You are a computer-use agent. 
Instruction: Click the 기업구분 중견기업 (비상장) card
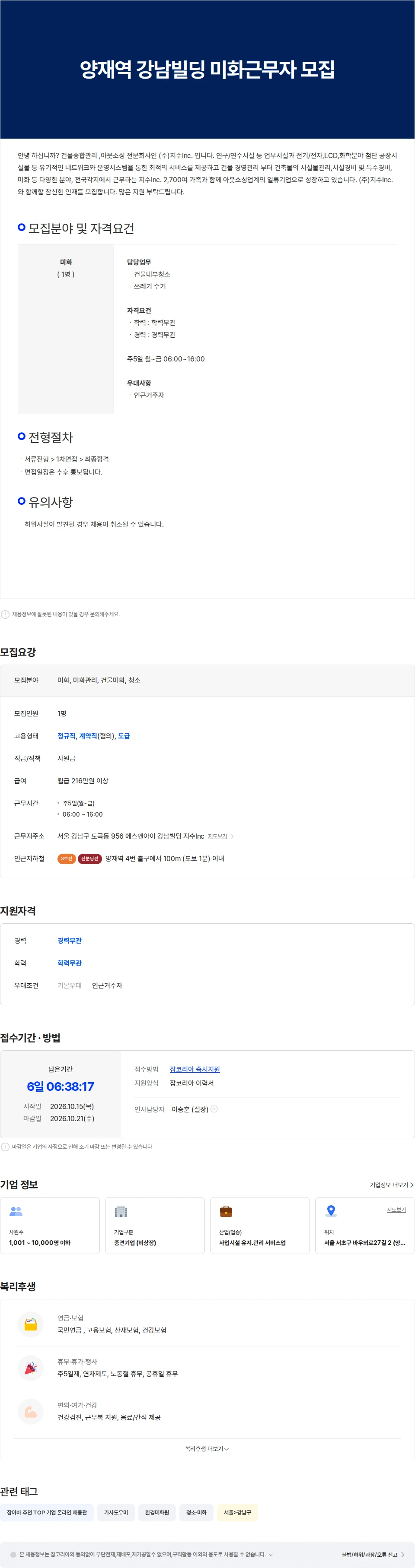pyautogui.click(x=155, y=1225)
